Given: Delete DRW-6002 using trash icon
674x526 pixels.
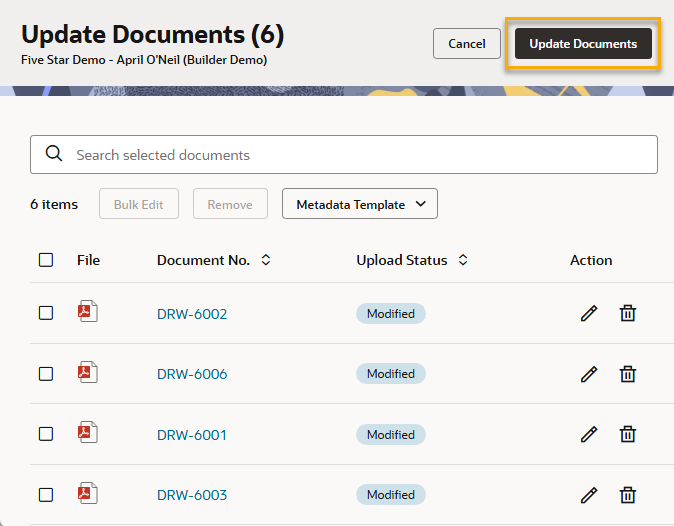Looking at the screenshot, I should [x=628, y=313].
